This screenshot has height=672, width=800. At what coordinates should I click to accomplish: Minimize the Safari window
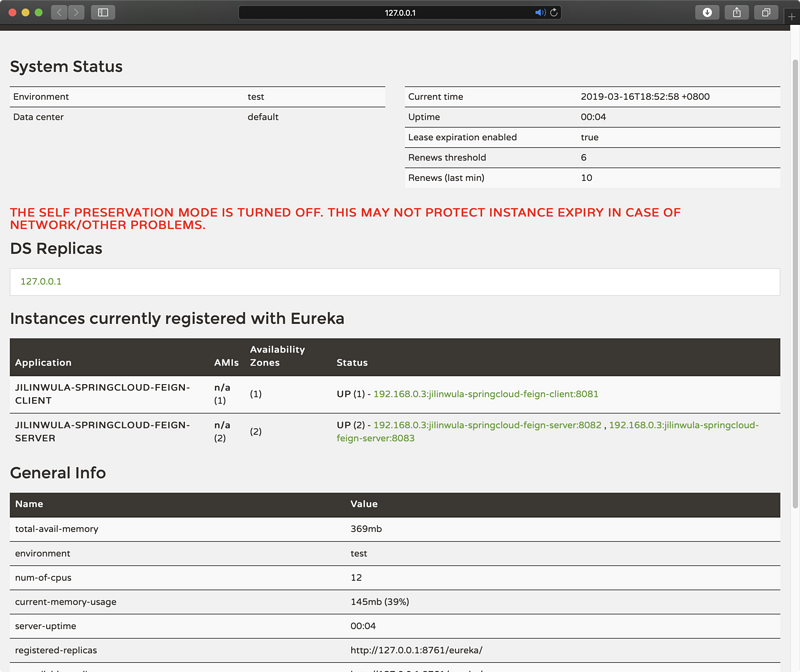(x=26, y=12)
